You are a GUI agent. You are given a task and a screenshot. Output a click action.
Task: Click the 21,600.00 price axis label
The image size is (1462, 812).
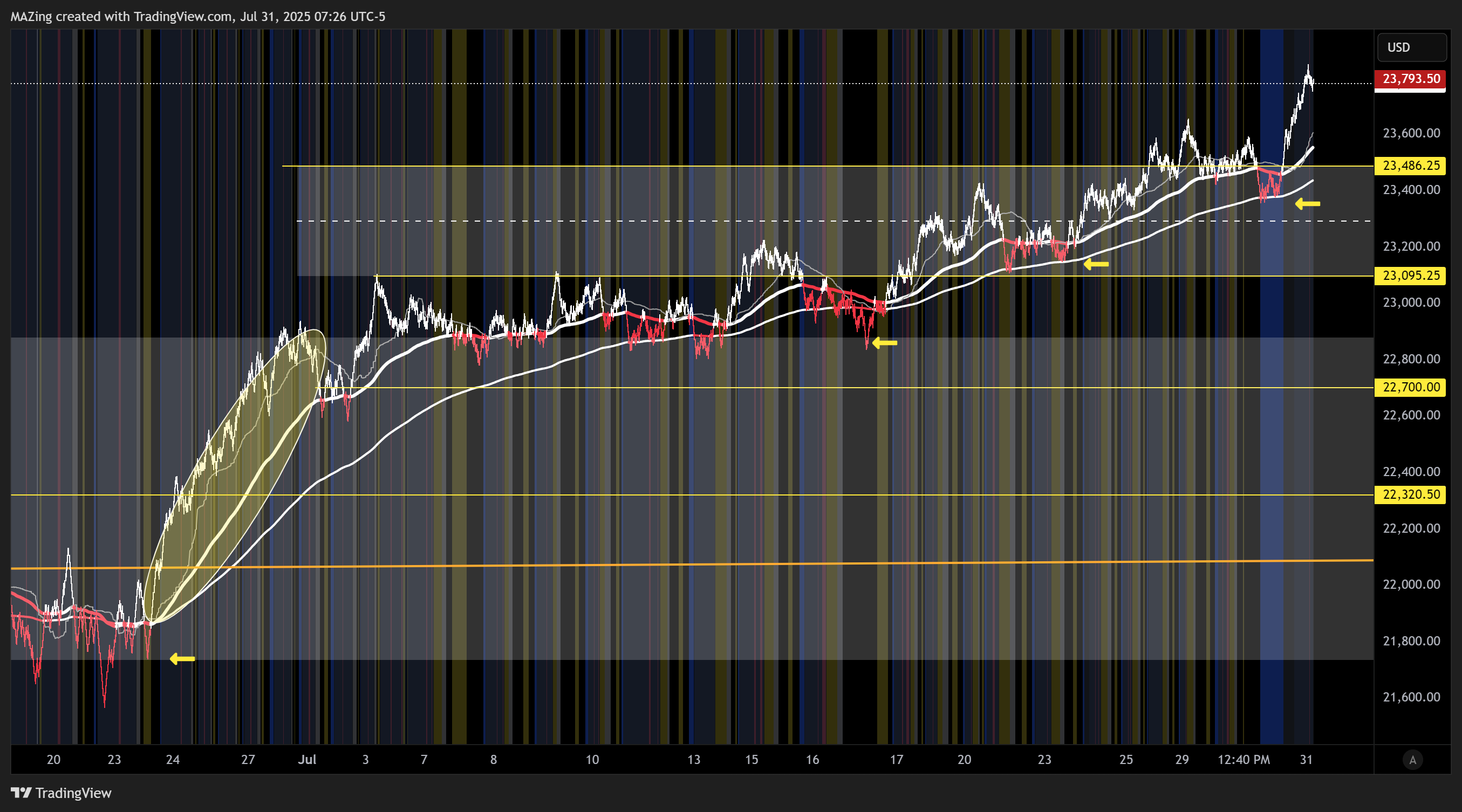pyautogui.click(x=1411, y=698)
